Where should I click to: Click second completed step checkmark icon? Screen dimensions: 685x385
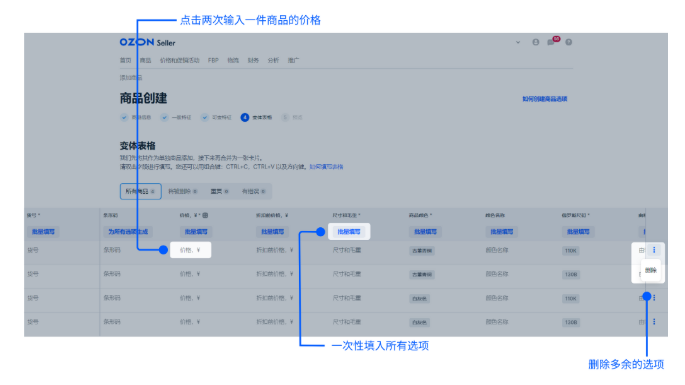point(164,118)
